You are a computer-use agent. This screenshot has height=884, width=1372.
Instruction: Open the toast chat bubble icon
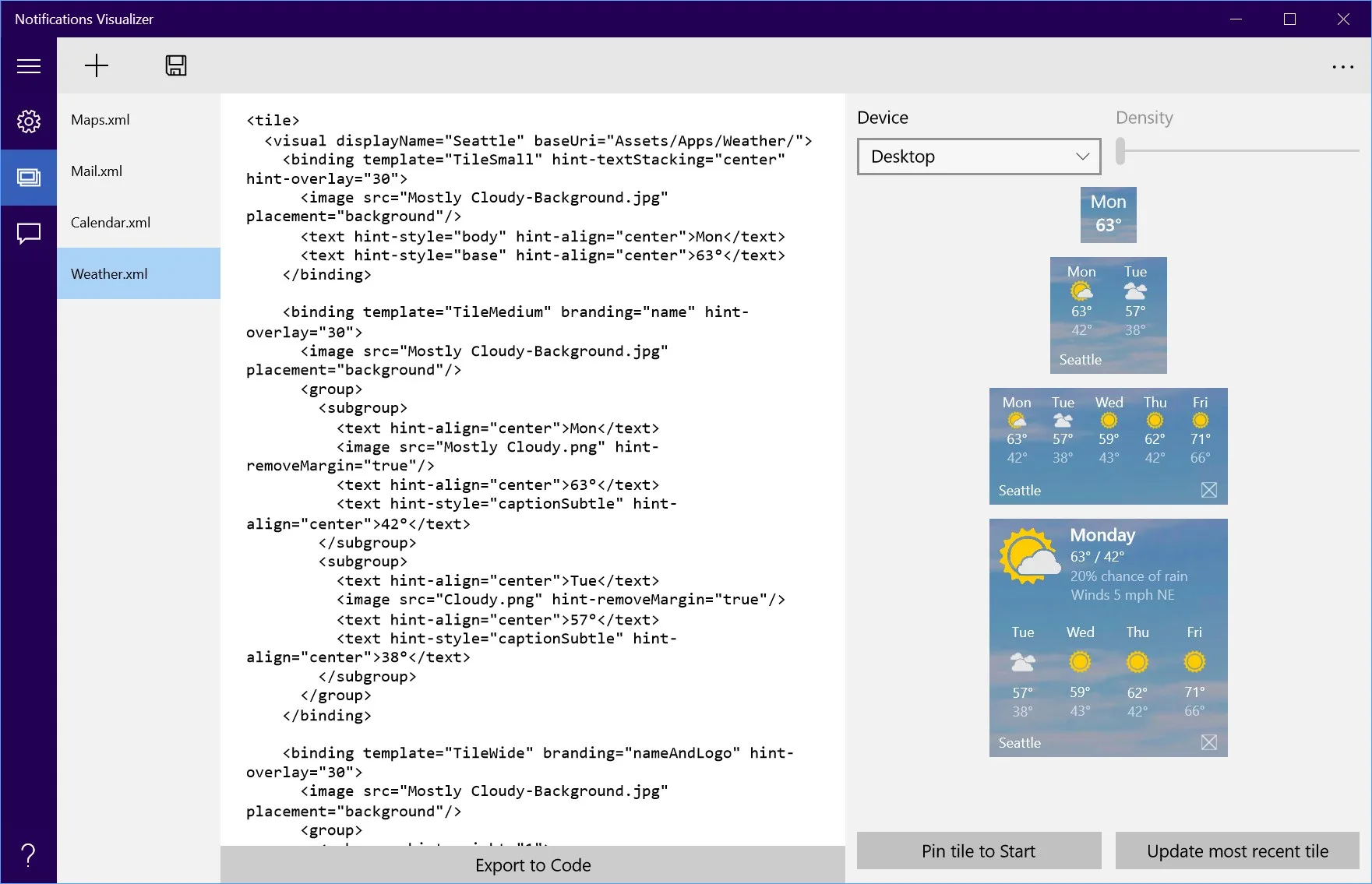pos(29,234)
